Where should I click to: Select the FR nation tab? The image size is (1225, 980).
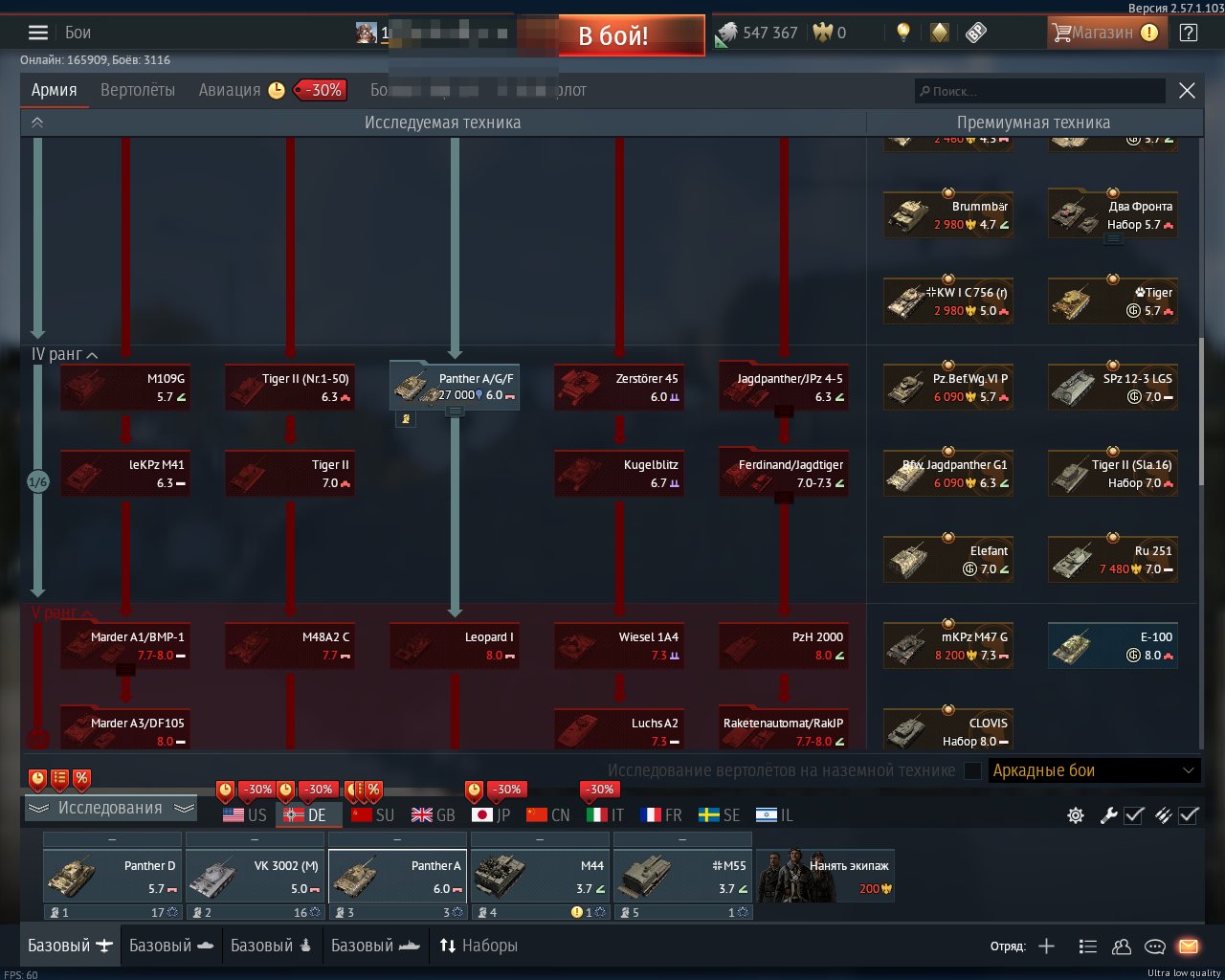click(661, 815)
